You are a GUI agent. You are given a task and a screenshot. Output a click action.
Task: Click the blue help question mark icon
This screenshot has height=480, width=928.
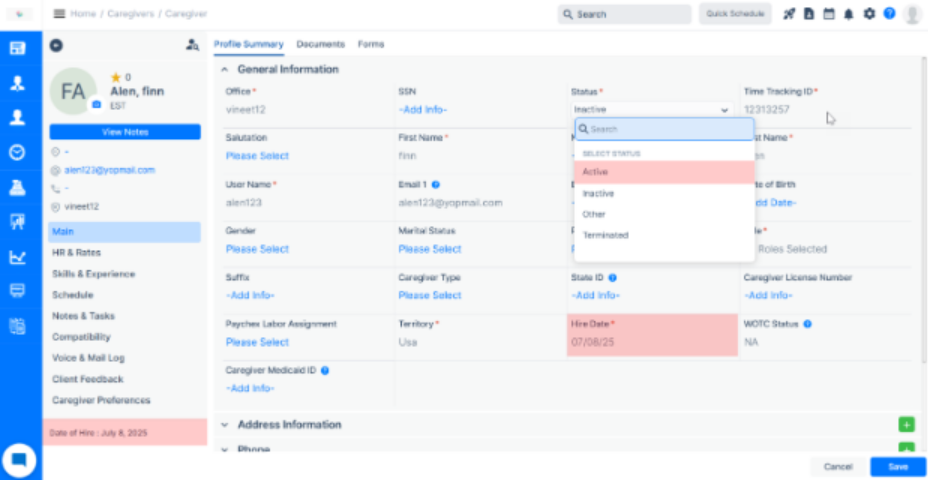[x=889, y=14]
